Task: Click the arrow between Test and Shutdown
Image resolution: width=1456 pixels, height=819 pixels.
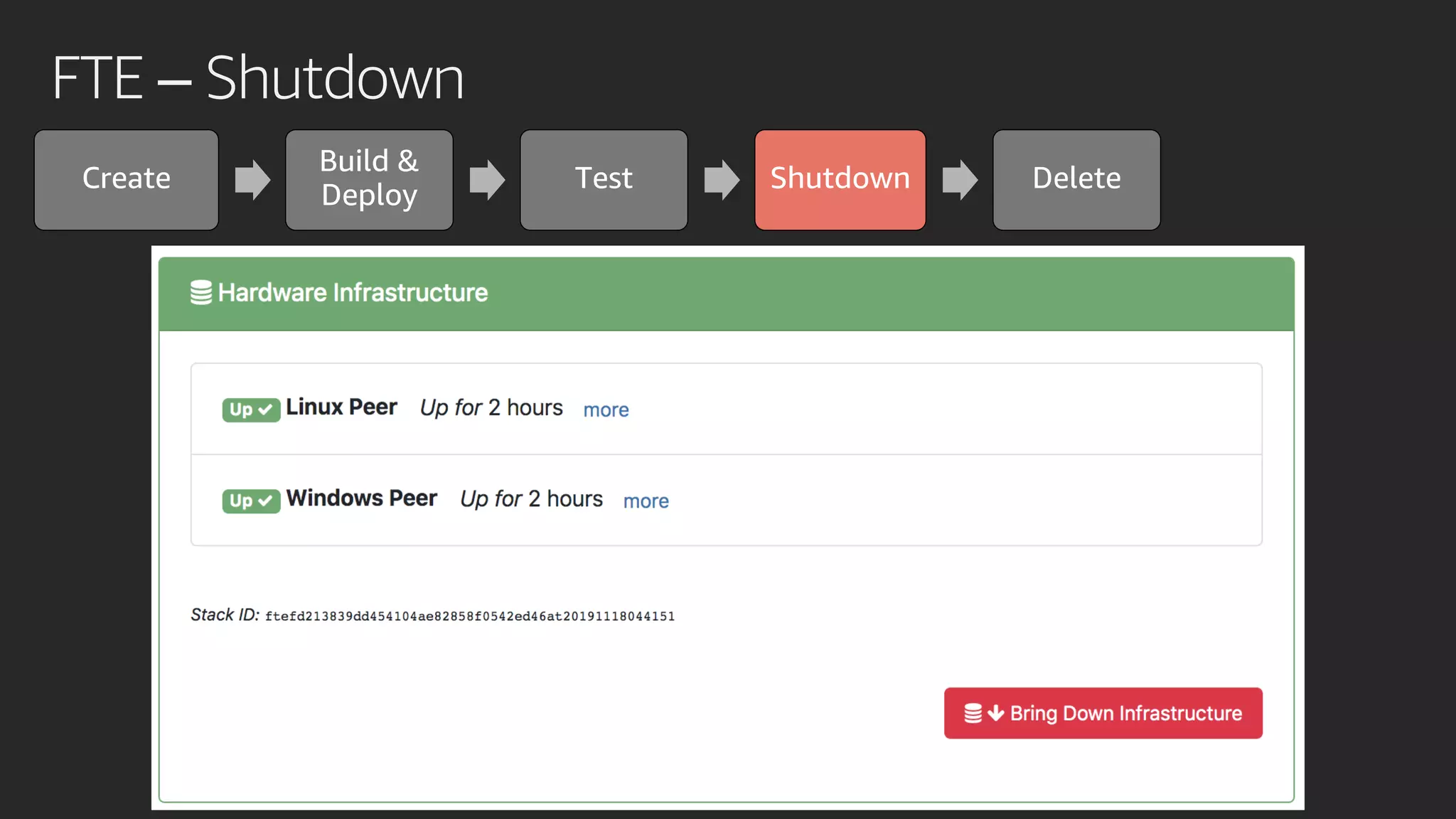Action: (x=722, y=180)
